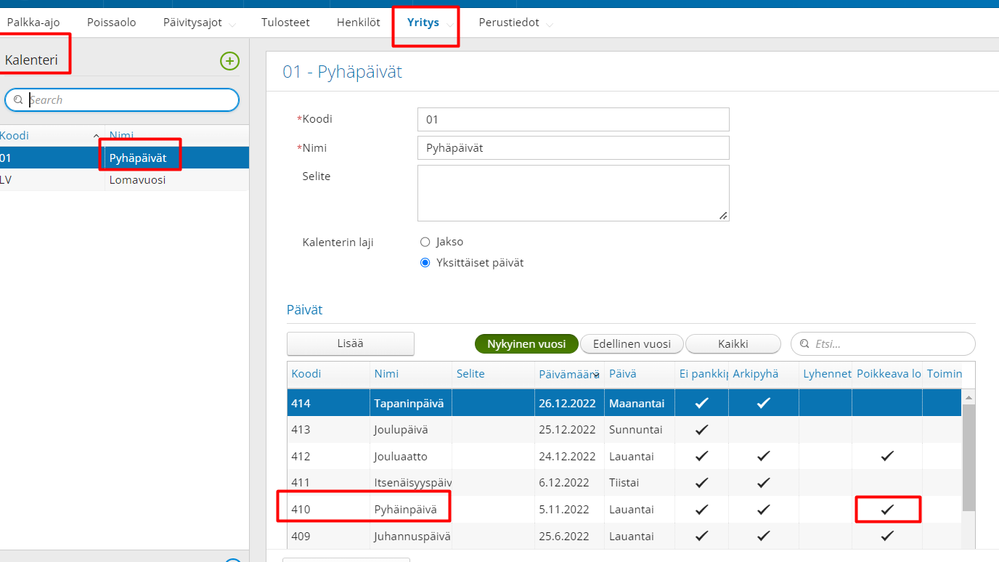
Task: Select Yksittäiset päivät radio button
Action: click(x=425, y=263)
